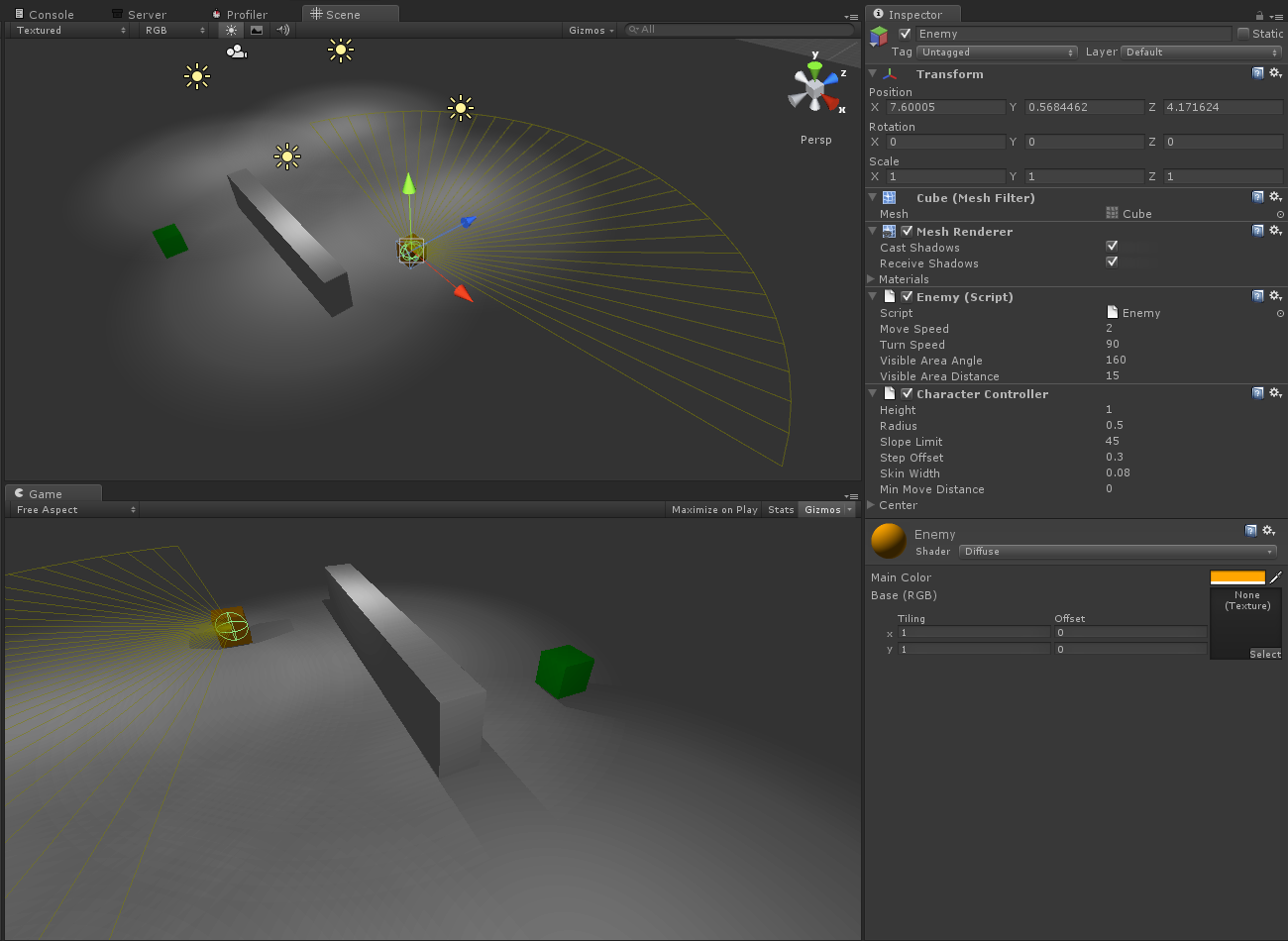Click the Maximize on Play button
The height and width of the screenshot is (941, 1288).
[x=714, y=510]
